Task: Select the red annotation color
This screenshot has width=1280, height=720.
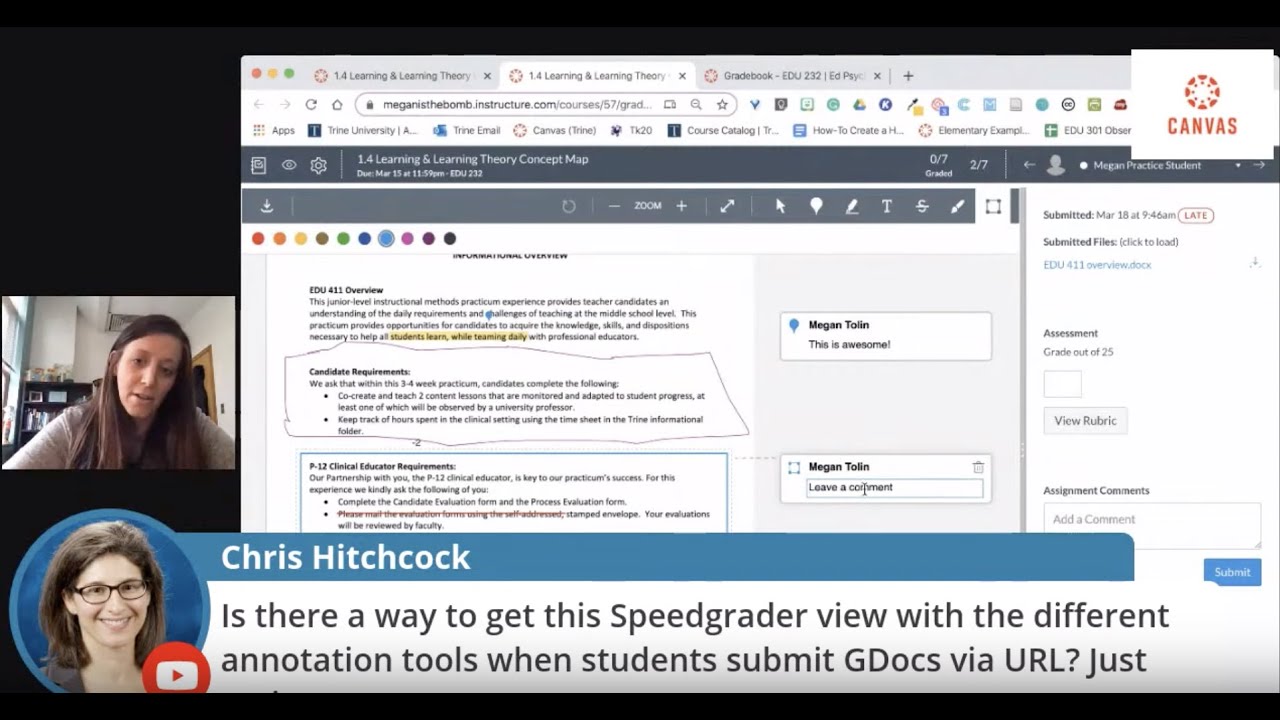Action: coord(258,238)
